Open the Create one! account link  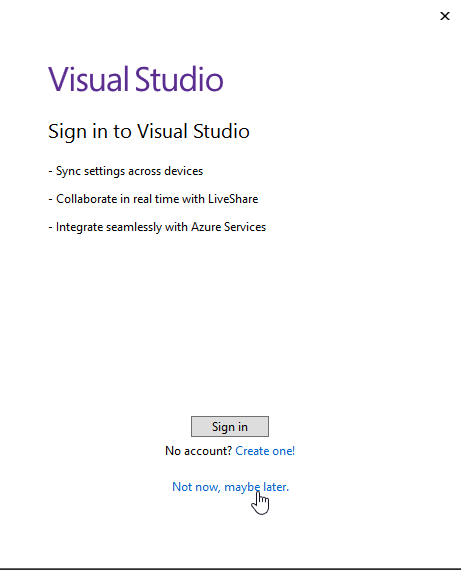coord(265,451)
